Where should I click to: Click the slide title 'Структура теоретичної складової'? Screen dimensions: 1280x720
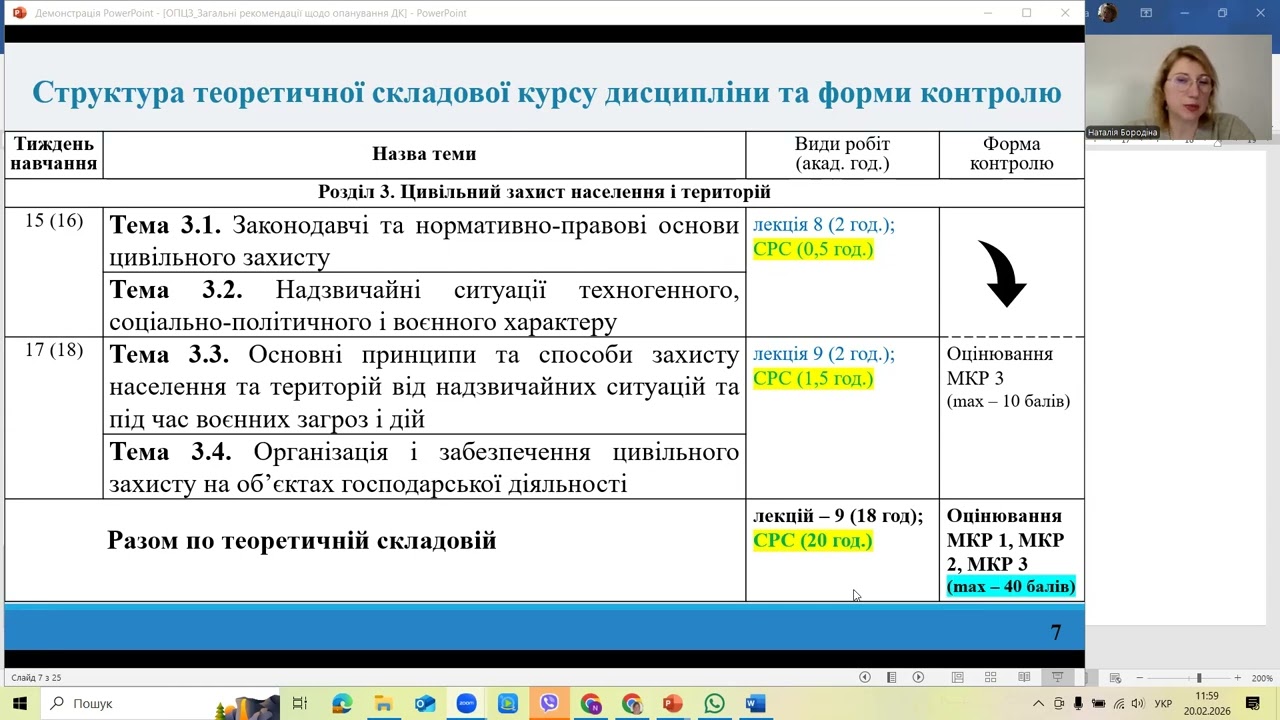tap(546, 93)
